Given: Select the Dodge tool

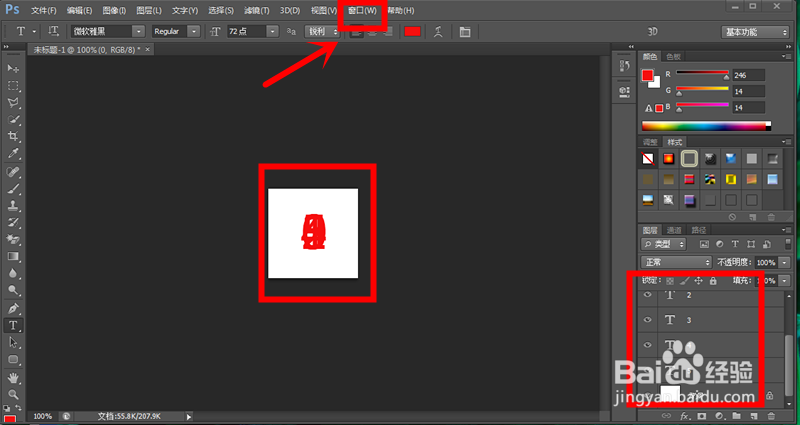Looking at the screenshot, I should point(13,290).
